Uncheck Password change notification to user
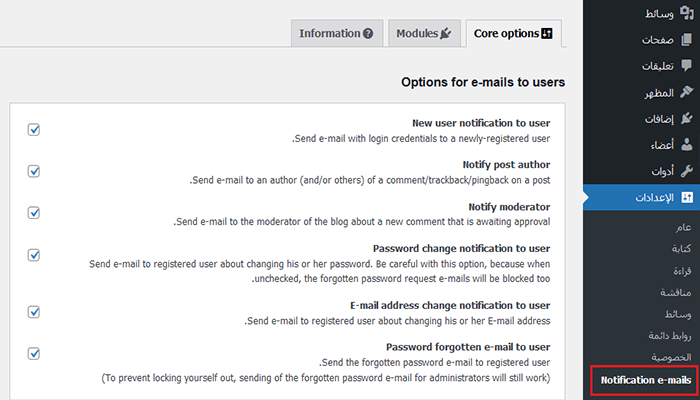 [x=34, y=255]
